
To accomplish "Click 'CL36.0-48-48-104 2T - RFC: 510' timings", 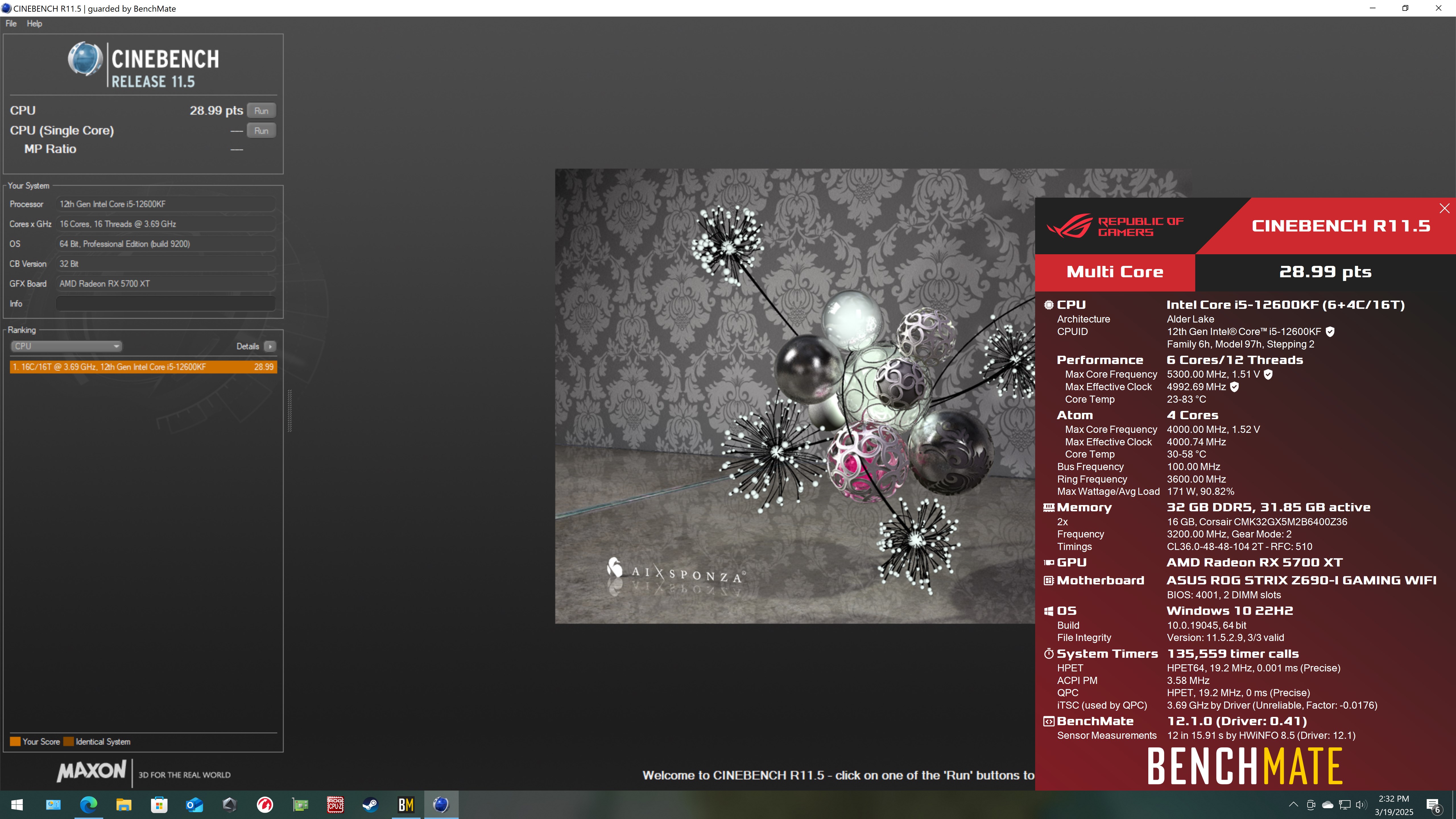I will [x=1240, y=547].
